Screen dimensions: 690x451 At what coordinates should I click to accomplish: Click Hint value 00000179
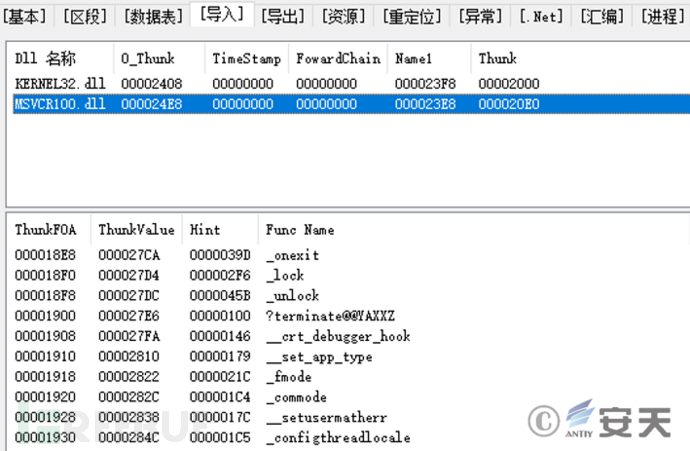pyautogui.click(x=220, y=356)
